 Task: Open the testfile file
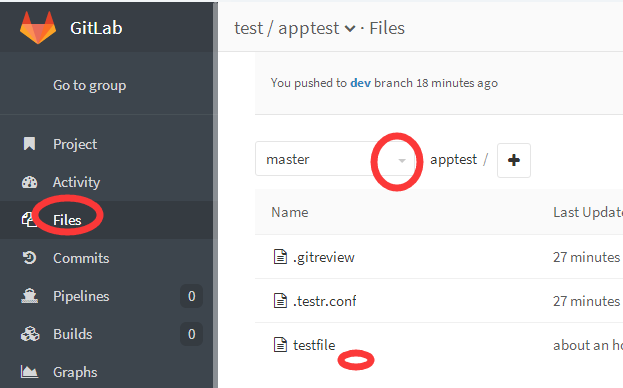(314, 345)
